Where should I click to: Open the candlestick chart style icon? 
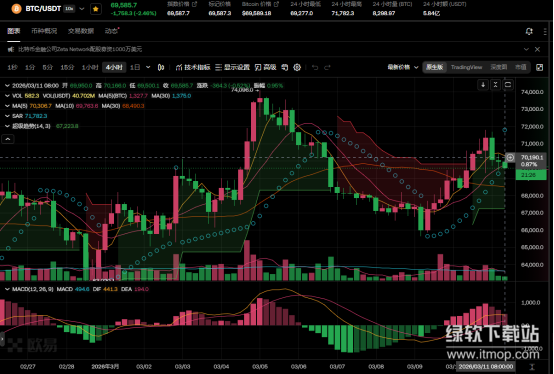[x=161, y=67]
